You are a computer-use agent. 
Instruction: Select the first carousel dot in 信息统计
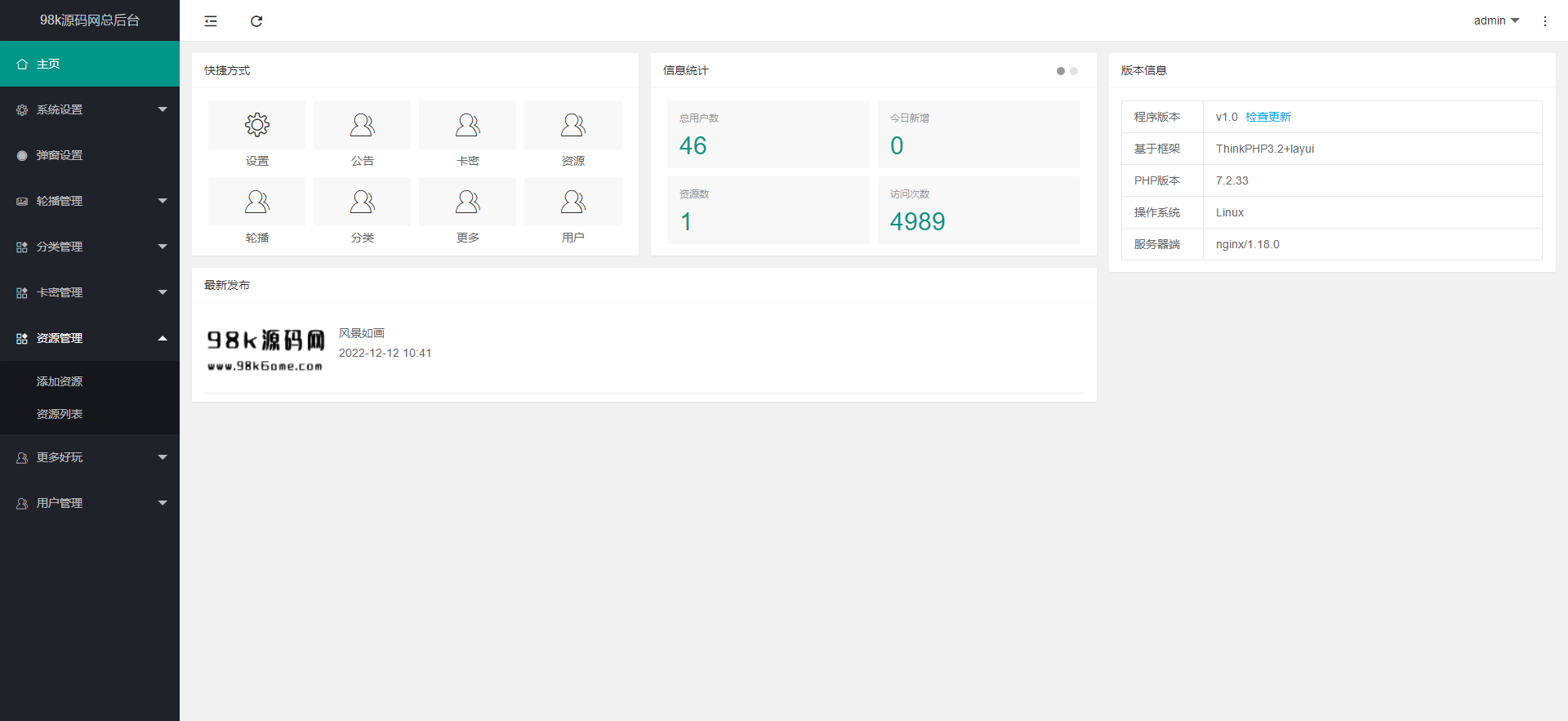[x=1061, y=71]
